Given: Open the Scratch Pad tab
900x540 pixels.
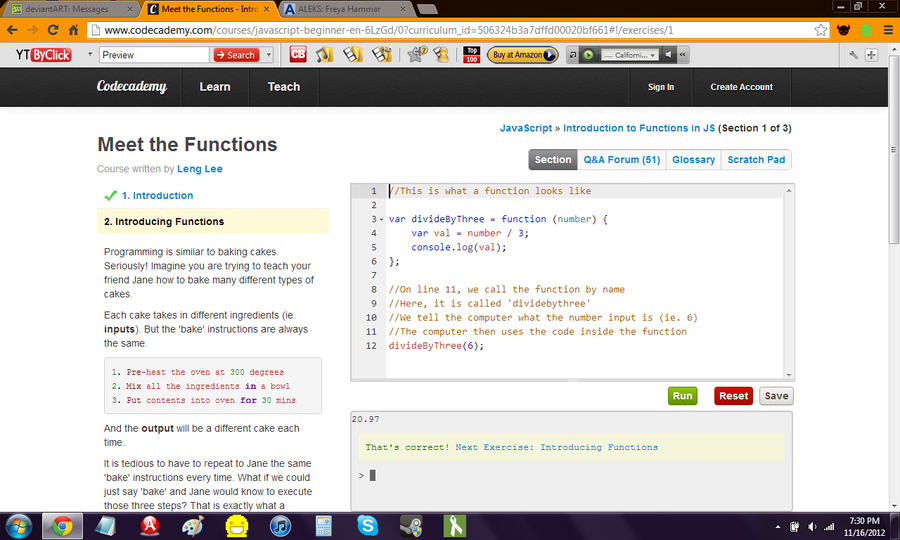Looking at the screenshot, I should [x=756, y=160].
